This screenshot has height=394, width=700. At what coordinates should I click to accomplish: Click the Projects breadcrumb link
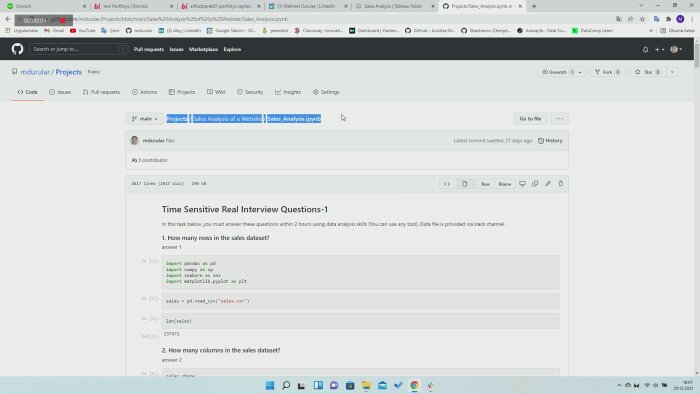coord(177,119)
